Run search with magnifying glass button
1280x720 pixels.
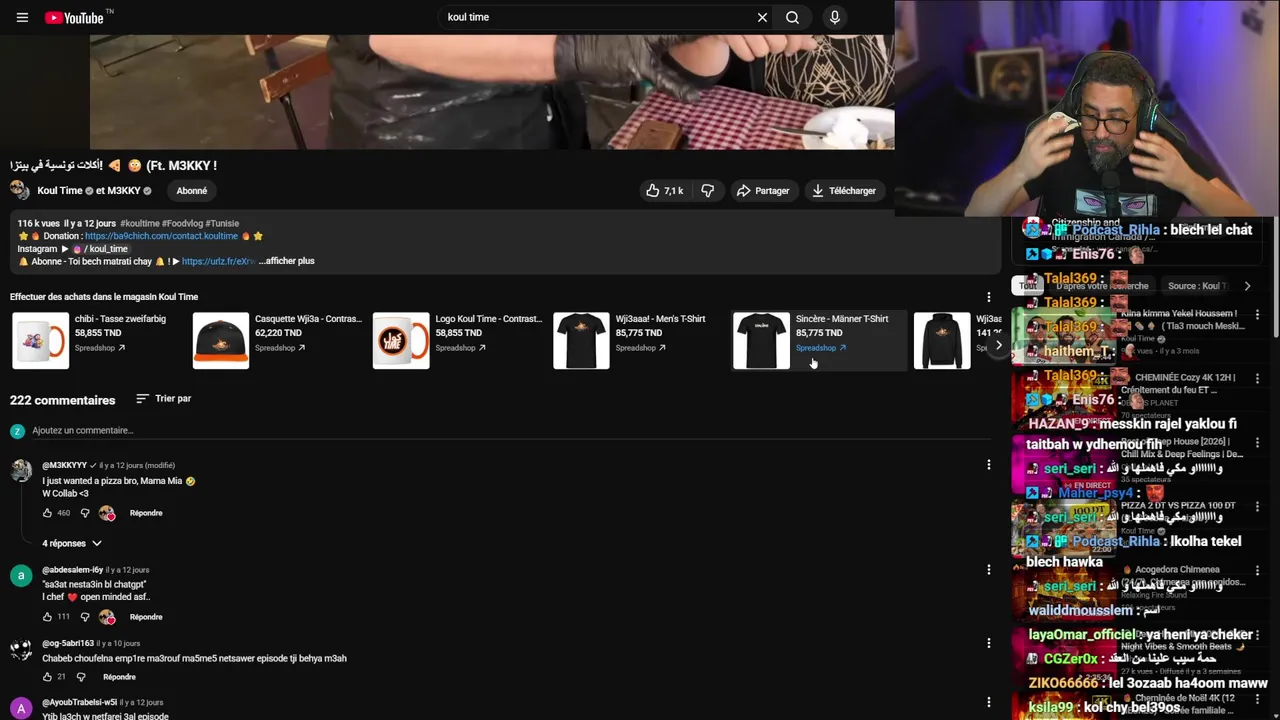pos(792,17)
